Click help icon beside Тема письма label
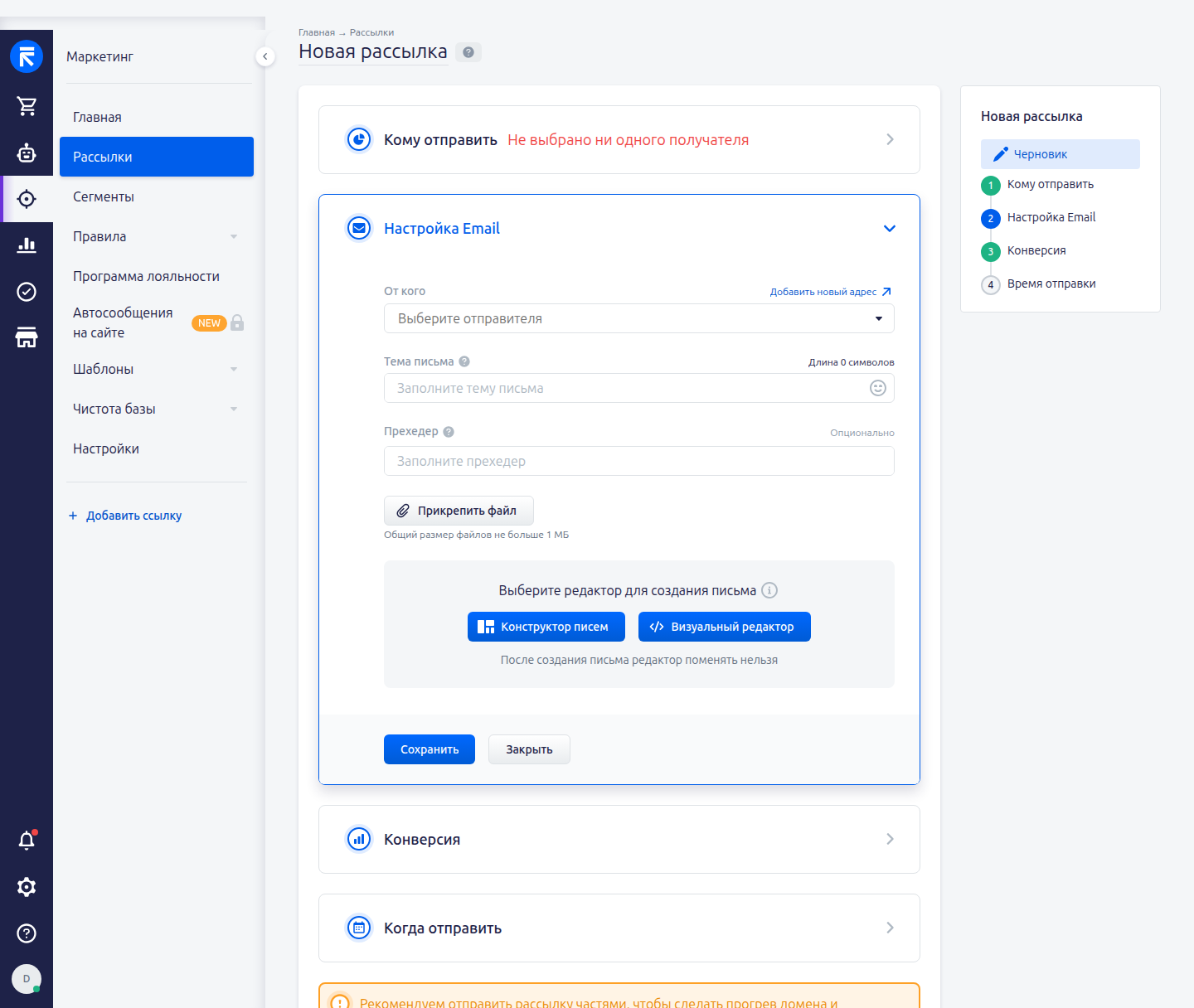The image size is (1194, 1008). coord(464,361)
